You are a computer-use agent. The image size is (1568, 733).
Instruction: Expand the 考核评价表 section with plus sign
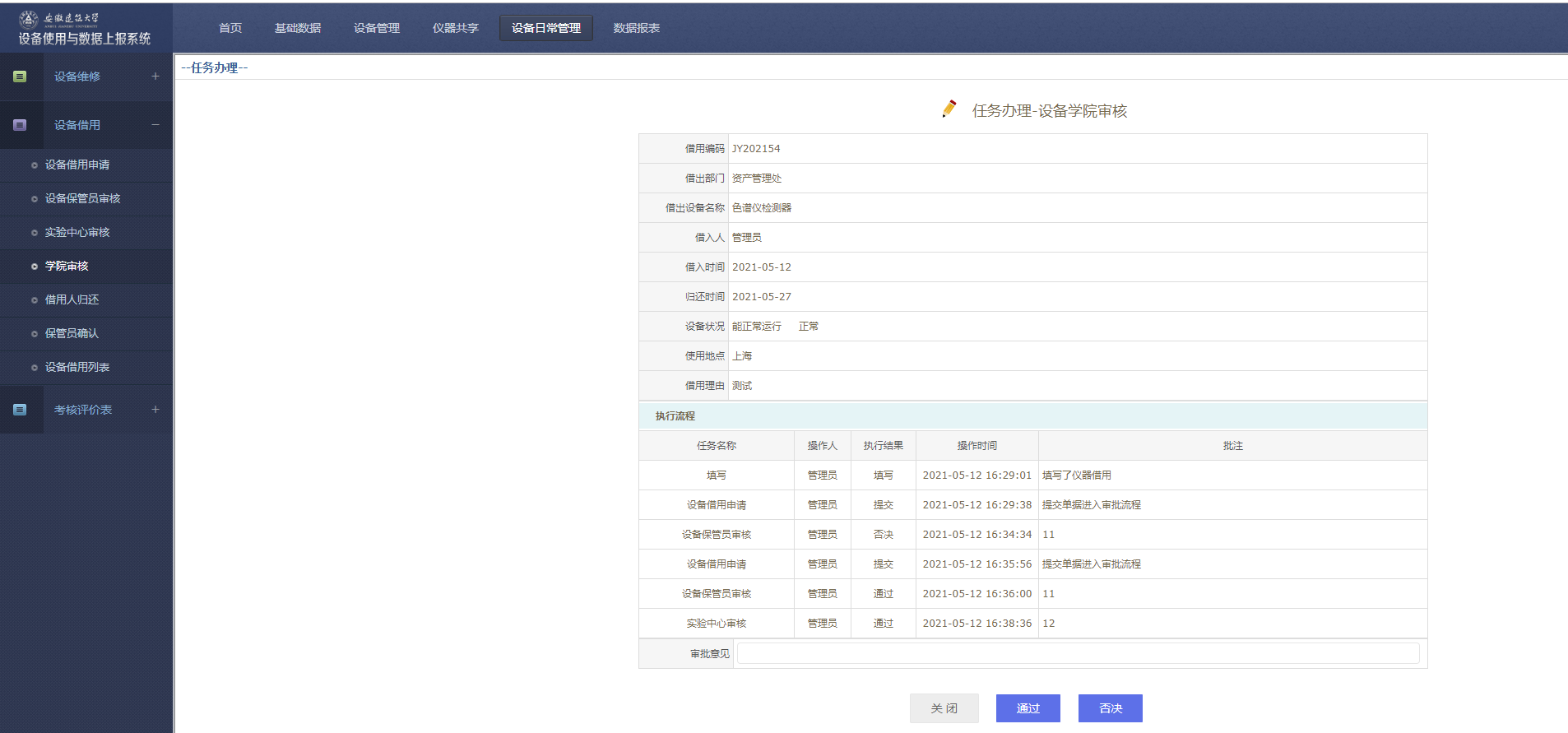coord(155,410)
